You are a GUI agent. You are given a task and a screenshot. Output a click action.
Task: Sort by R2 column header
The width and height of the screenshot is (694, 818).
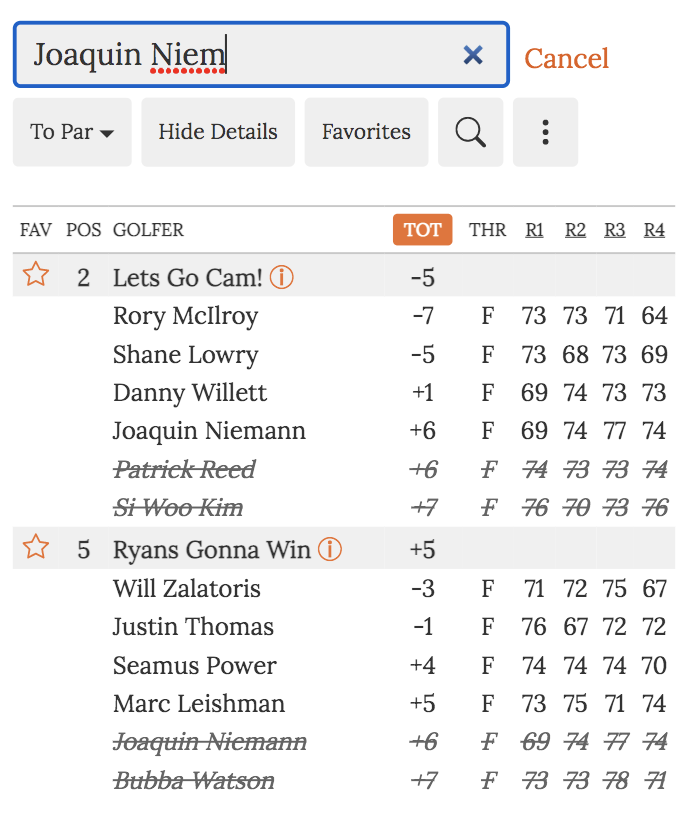click(575, 230)
